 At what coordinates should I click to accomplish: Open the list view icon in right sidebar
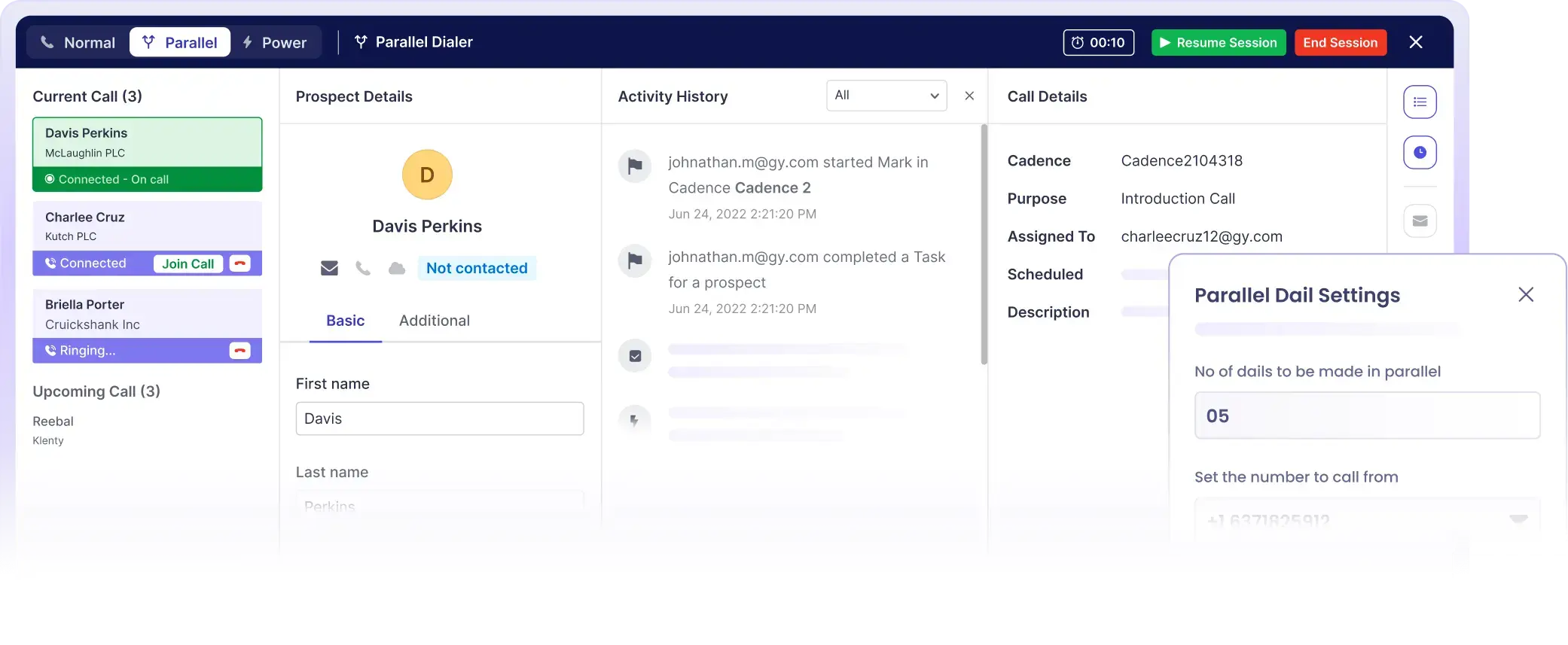[x=1420, y=102]
